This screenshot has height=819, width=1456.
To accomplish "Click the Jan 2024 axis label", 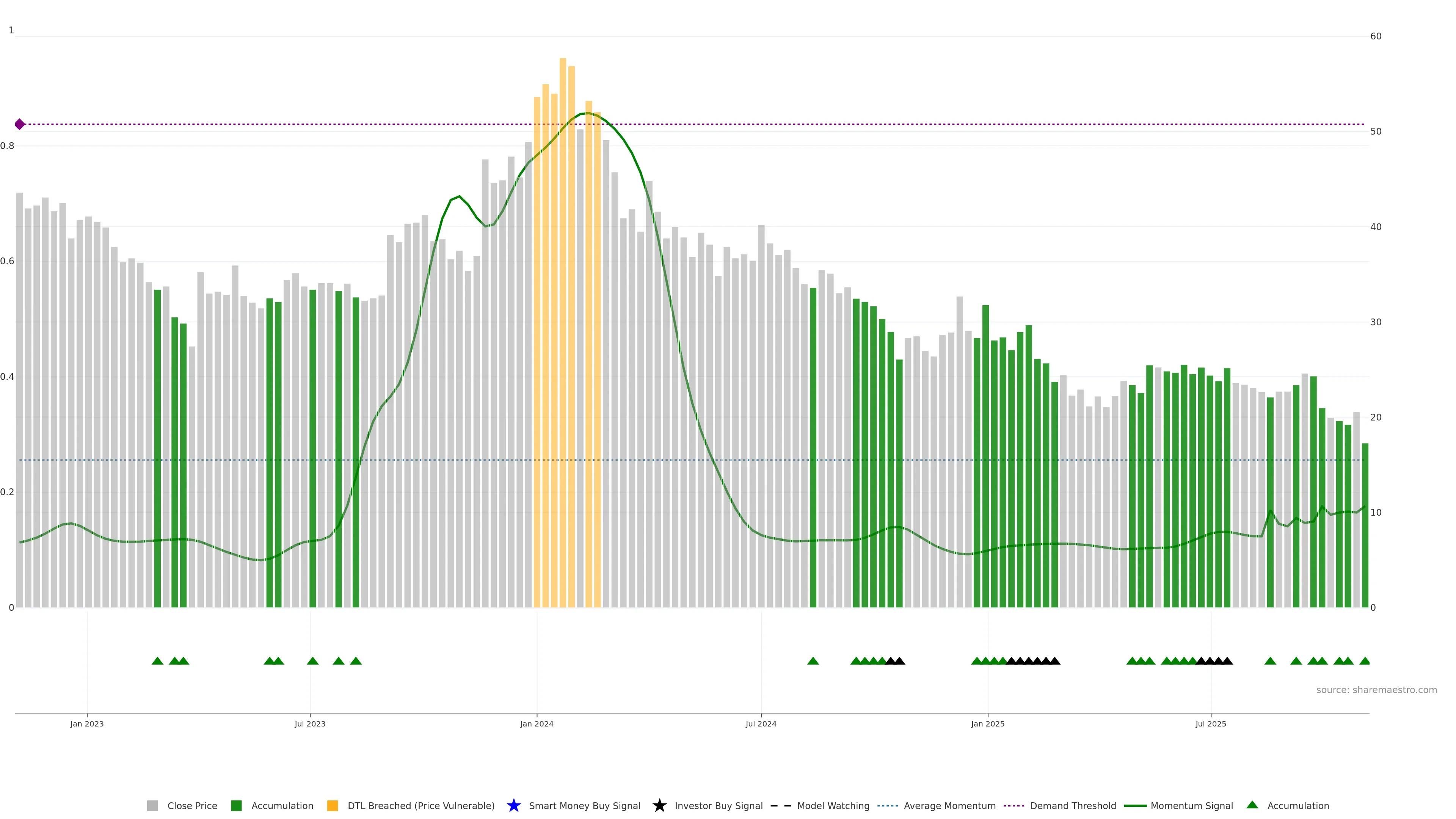I will [537, 723].
